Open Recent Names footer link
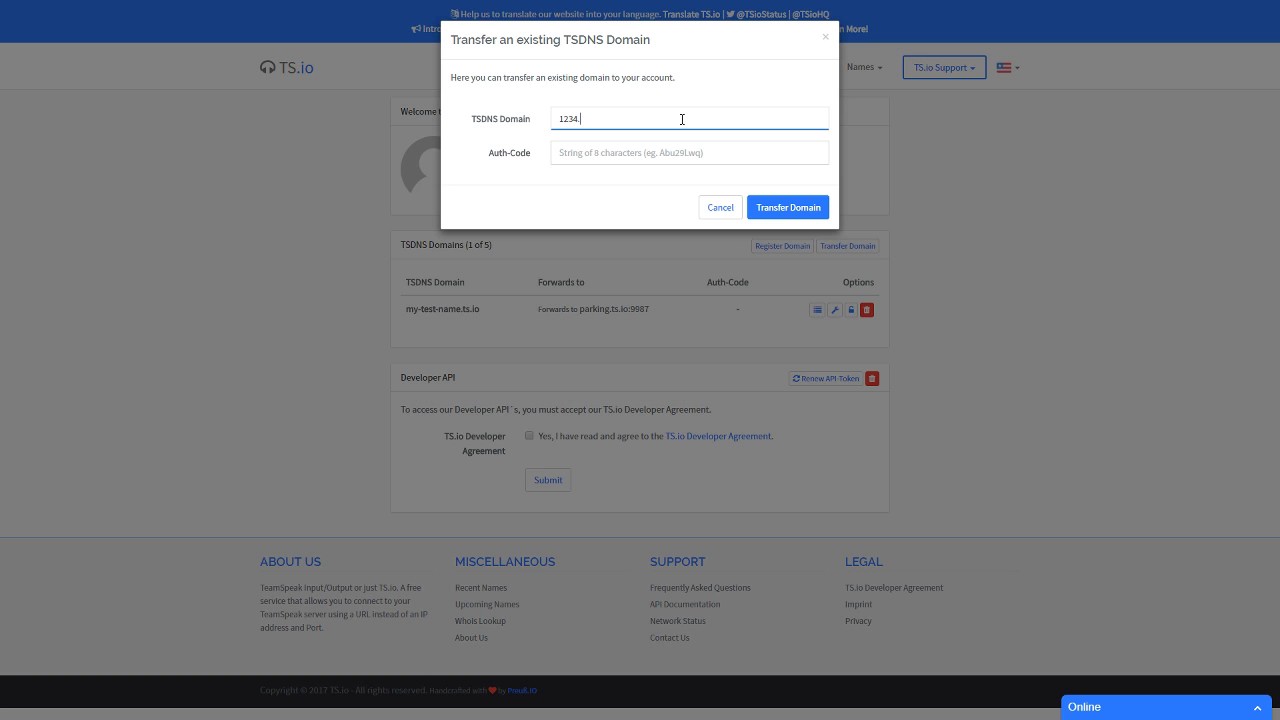 481,588
